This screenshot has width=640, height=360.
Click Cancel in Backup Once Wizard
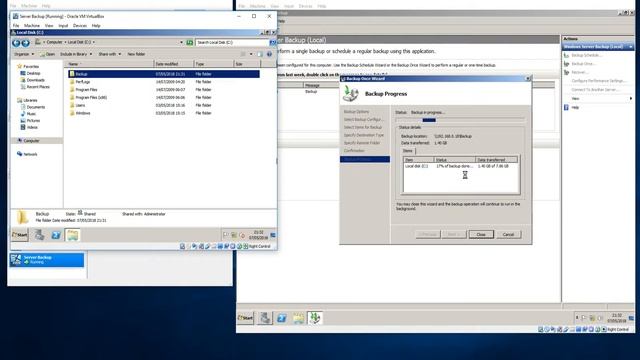(x=508, y=234)
